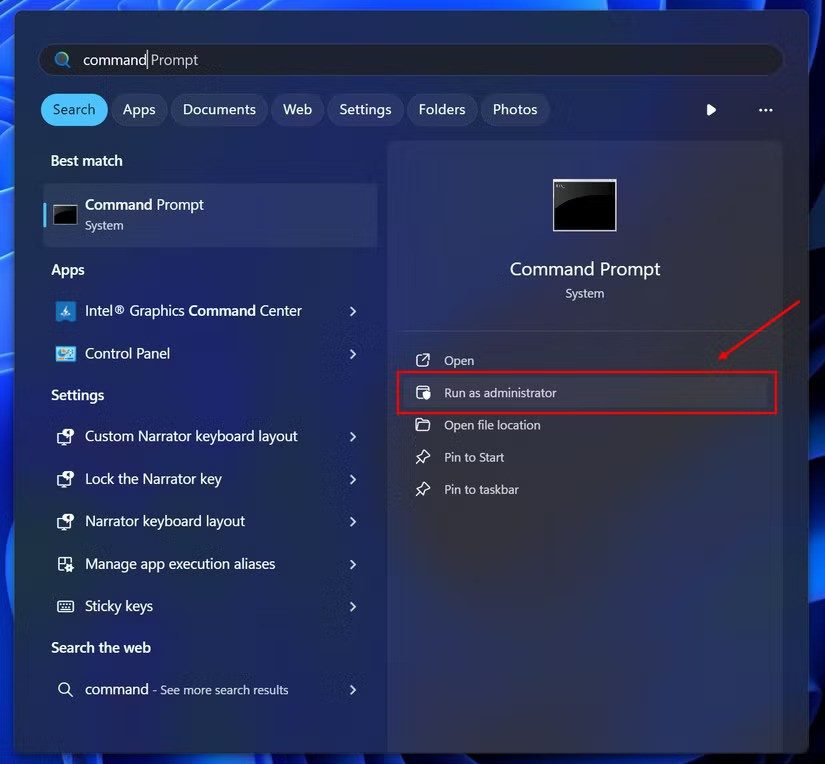
Task: Click inside the search input field
Action: point(300,59)
